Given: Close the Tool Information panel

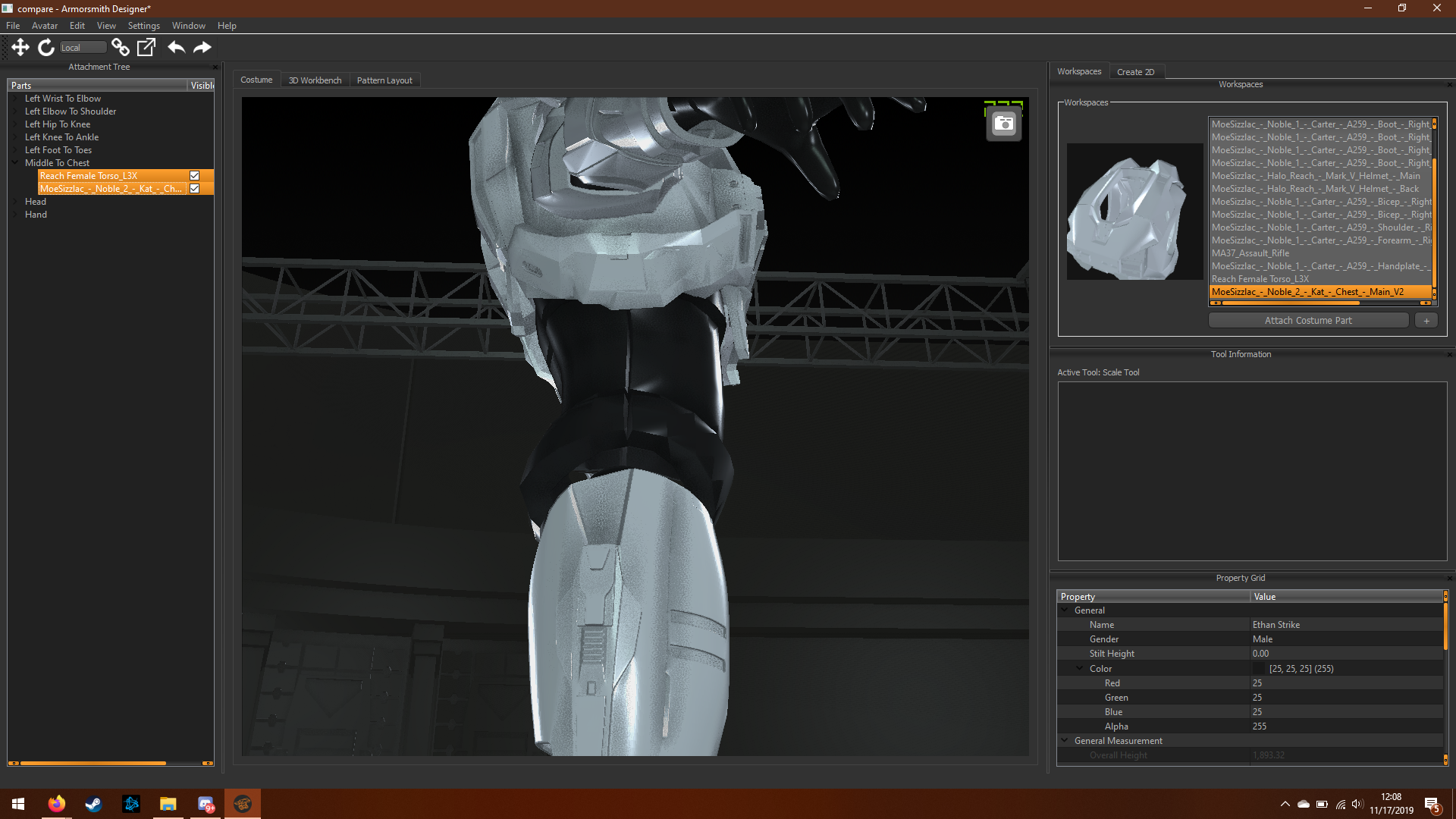Looking at the screenshot, I should pos(1449,354).
